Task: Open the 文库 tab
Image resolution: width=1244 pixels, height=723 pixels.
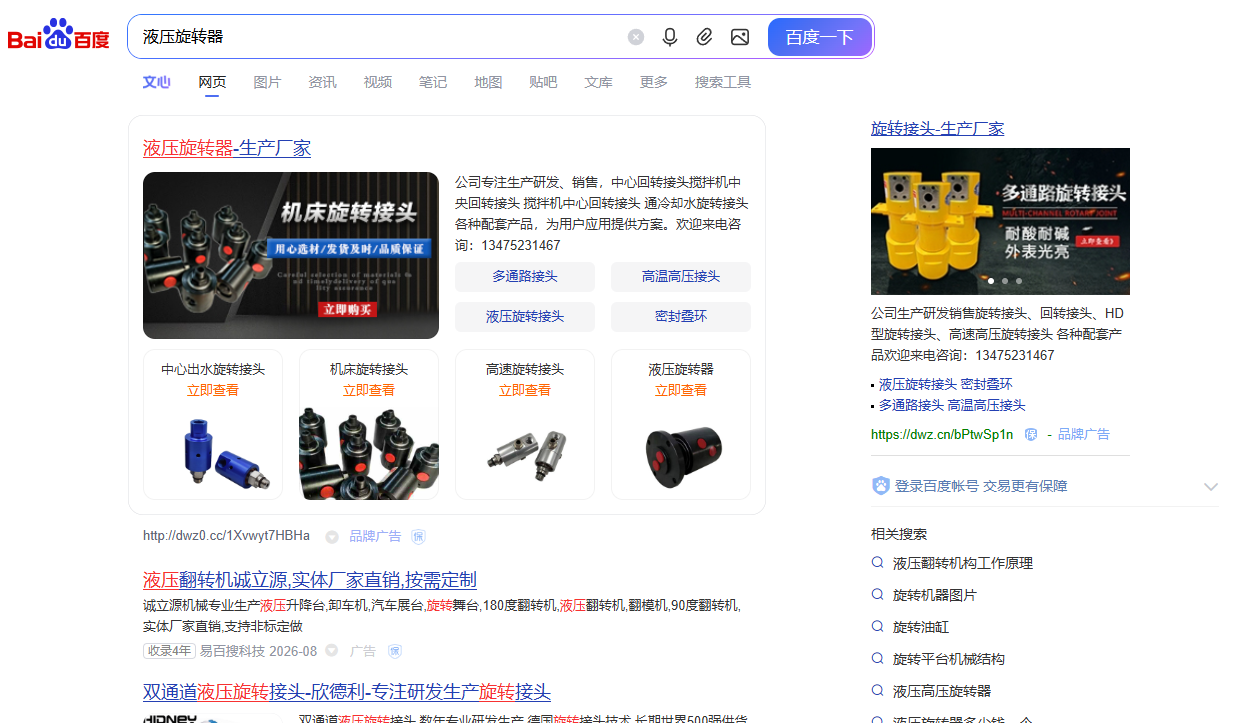Action: (x=598, y=82)
